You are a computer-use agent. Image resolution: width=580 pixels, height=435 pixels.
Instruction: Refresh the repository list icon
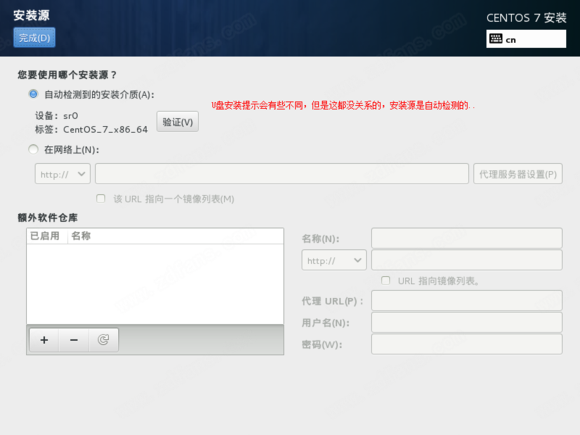(103, 340)
